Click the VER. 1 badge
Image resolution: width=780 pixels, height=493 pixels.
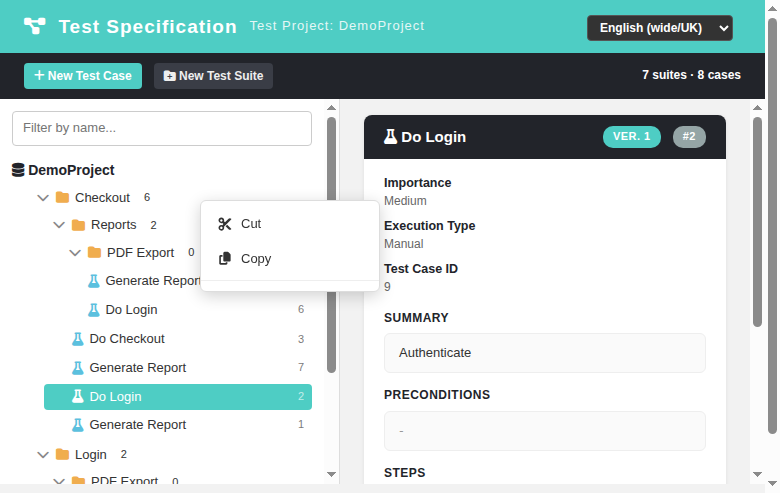tap(632, 137)
